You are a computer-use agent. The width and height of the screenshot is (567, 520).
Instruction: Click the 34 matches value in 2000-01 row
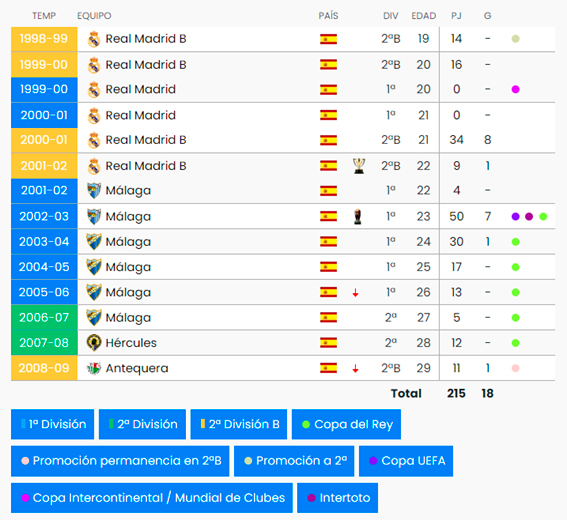(x=456, y=140)
